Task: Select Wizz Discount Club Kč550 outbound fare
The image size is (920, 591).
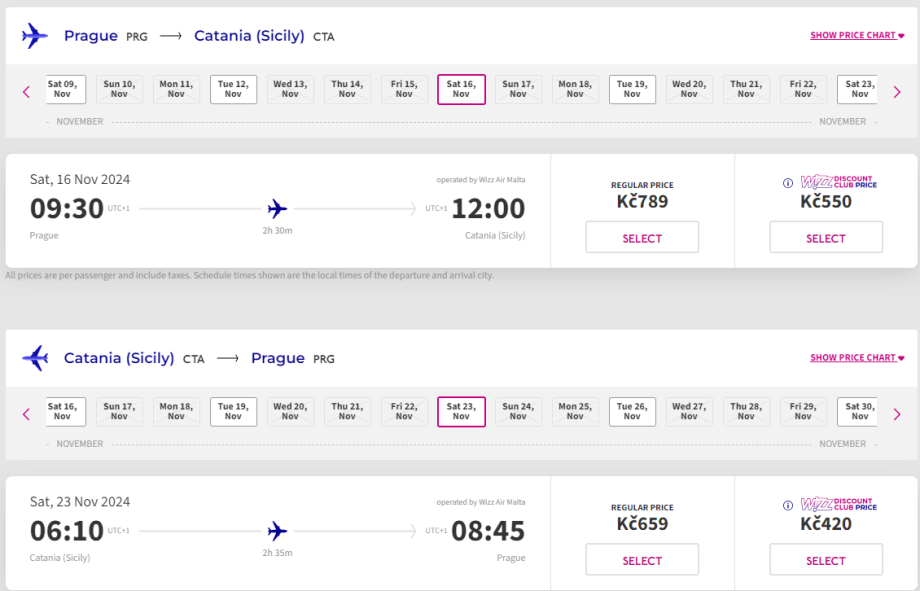Action: click(826, 238)
